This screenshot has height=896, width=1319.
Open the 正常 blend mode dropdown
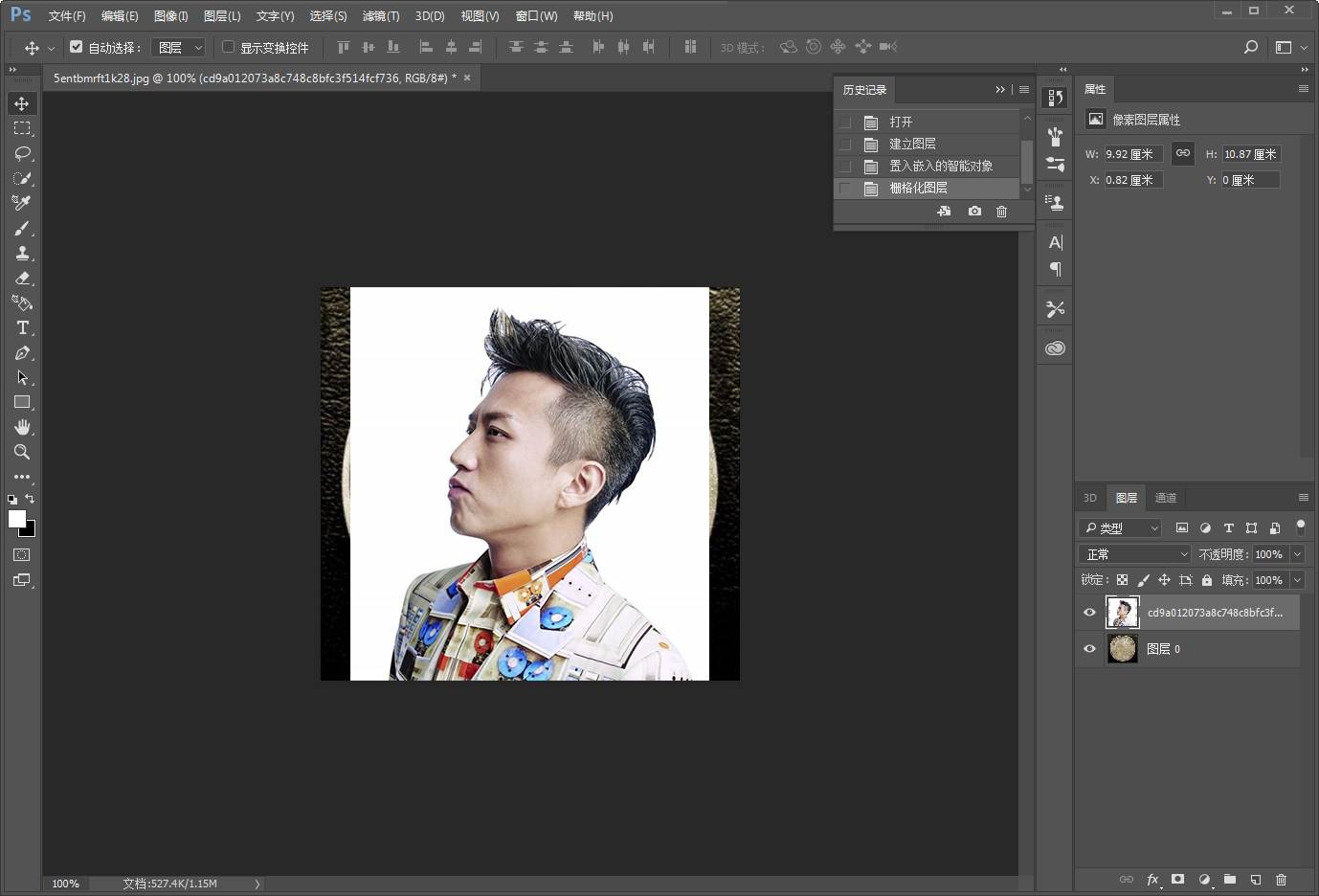pyautogui.click(x=1135, y=554)
